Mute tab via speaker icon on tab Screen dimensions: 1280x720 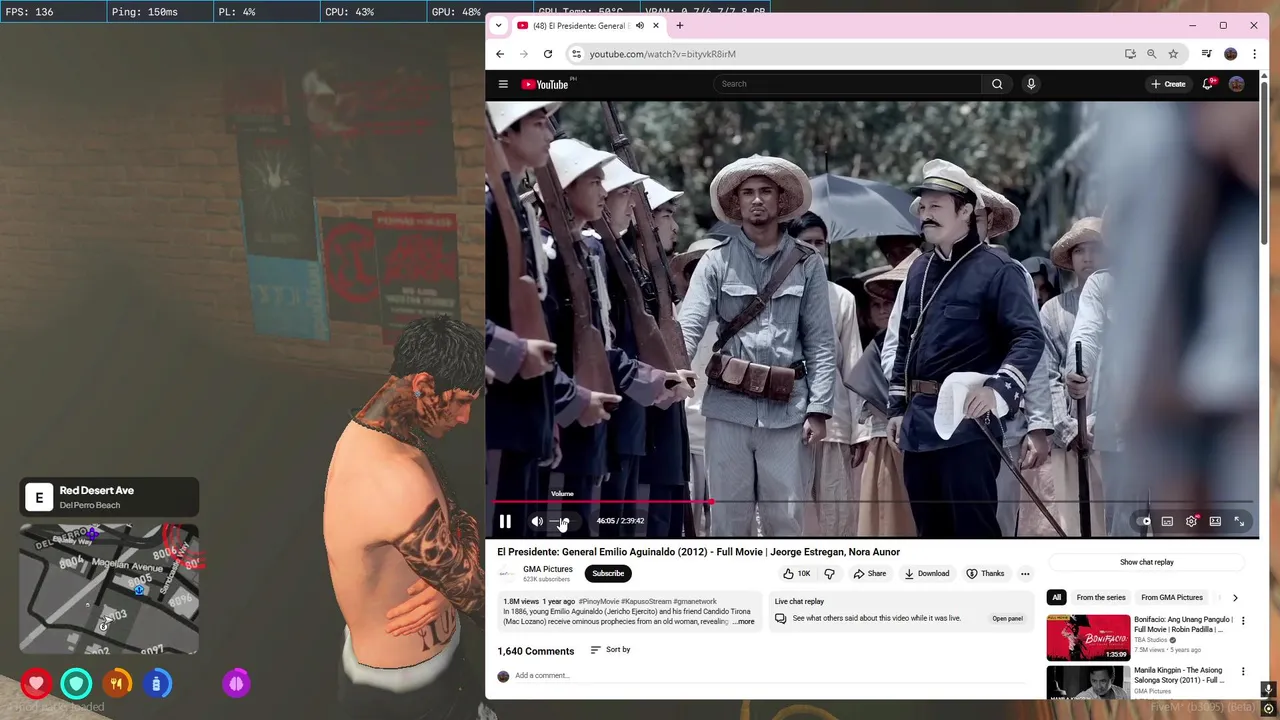639,26
